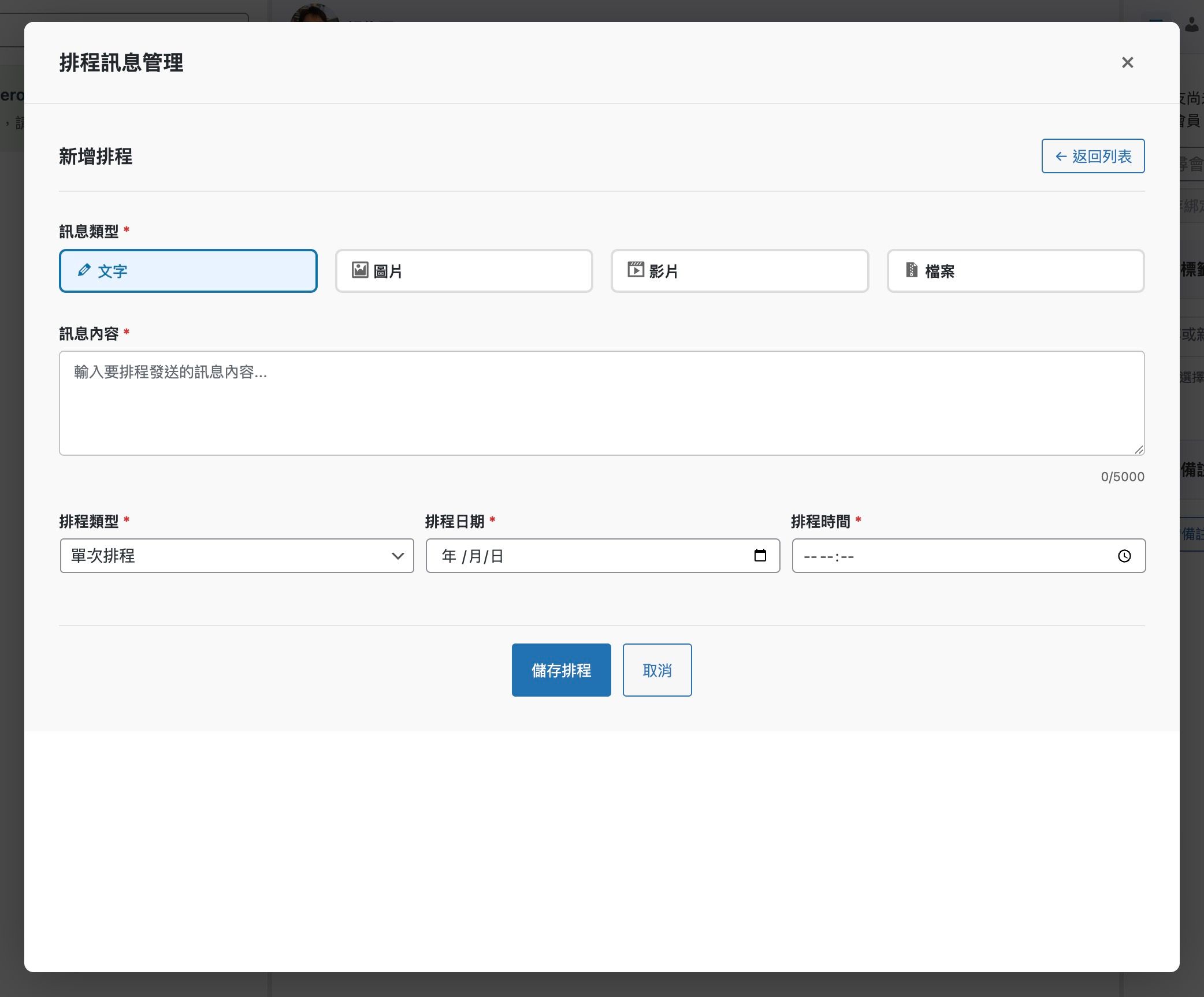
Task: Click the 取消 button
Action: tap(657, 670)
